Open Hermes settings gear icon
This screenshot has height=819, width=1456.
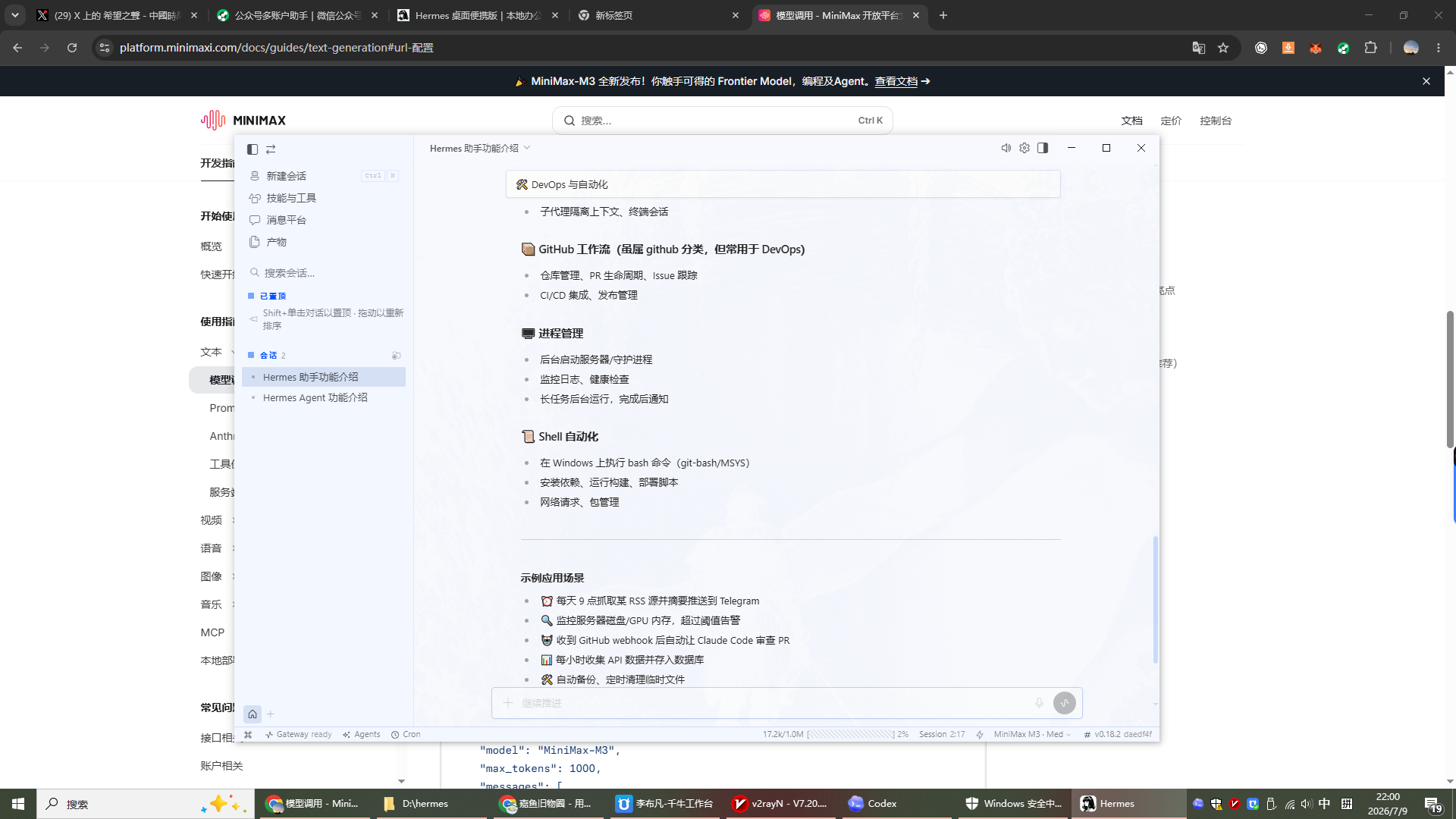point(1025,148)
